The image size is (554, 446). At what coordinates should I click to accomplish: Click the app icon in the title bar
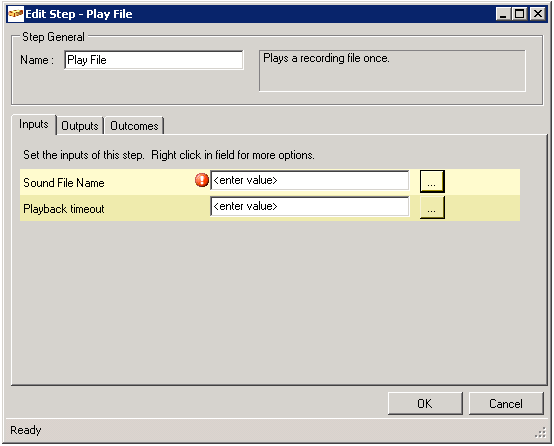point(16,14)
